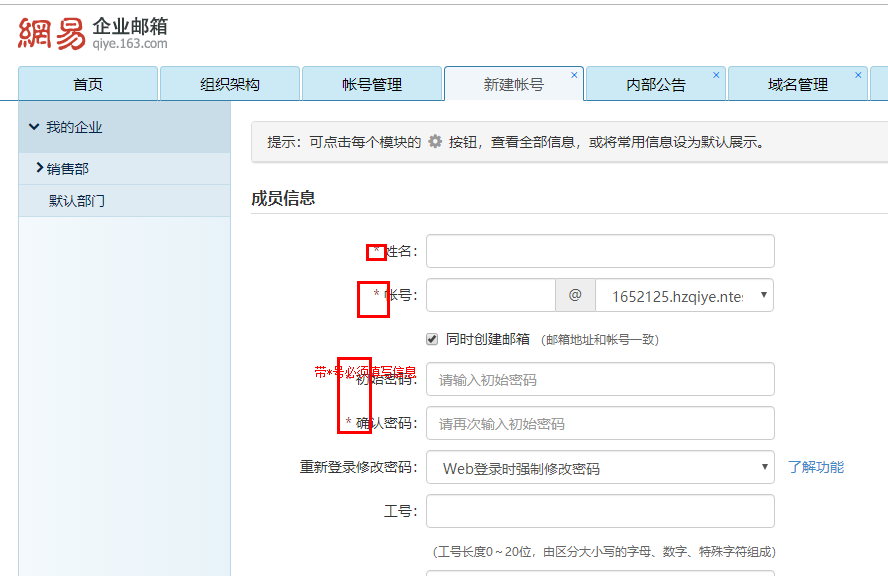
Task: Select 默认部门 in the sidebar
Action: (x=77, y=200)
